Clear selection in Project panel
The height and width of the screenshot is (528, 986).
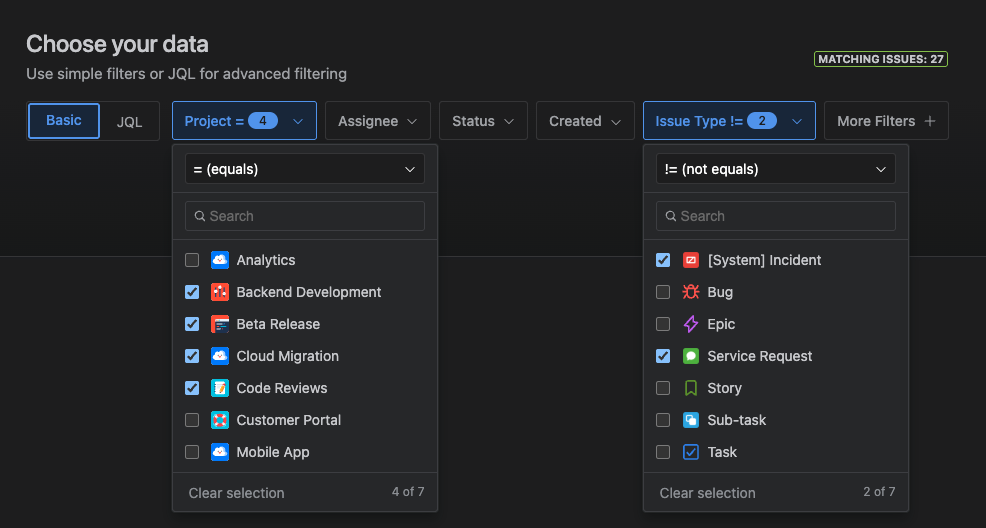(x=236, y=493)
